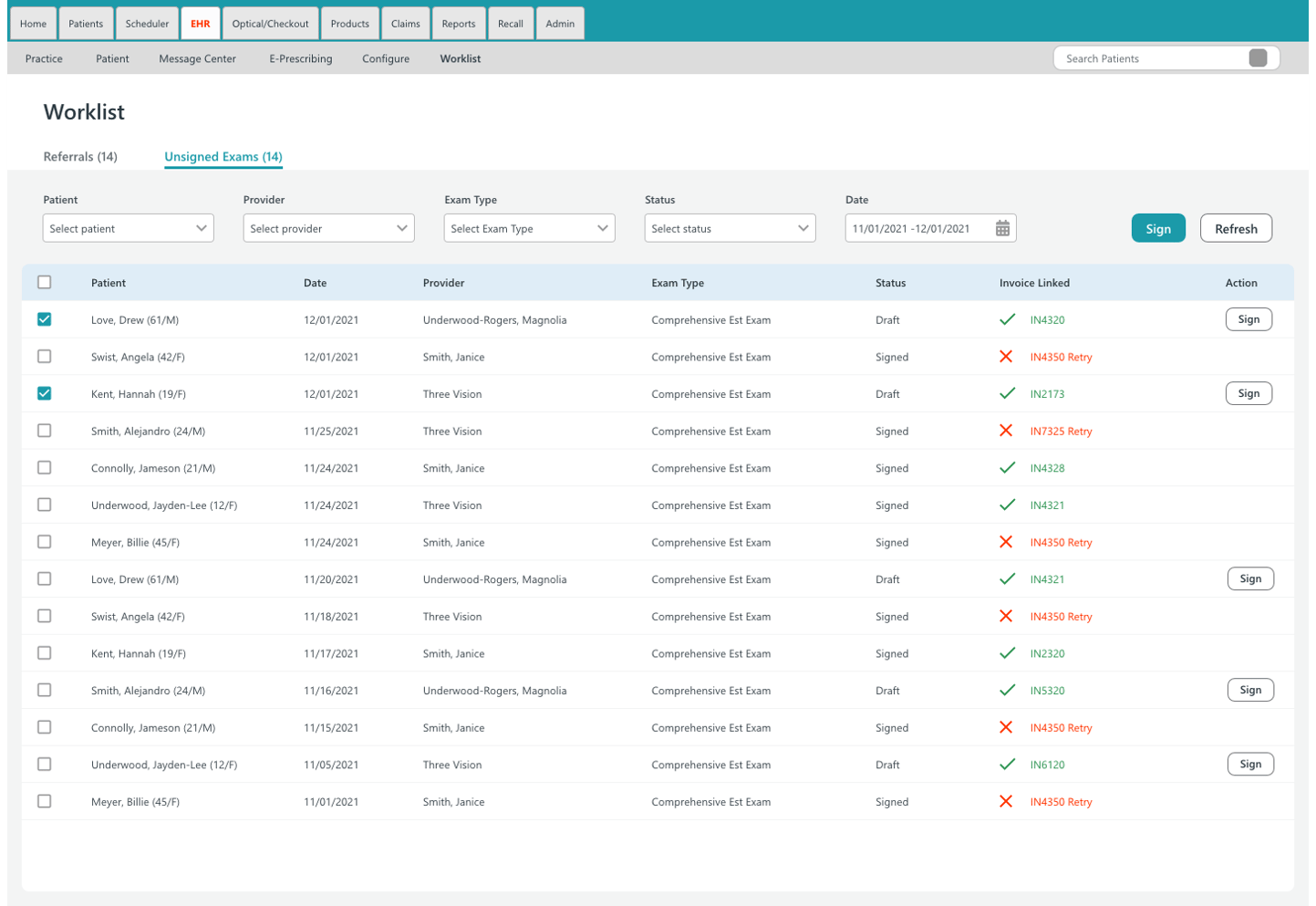Click the green checkmark next to IN2173
The width and height of the screenshot is (1316, 906).
pos(1008,393)
